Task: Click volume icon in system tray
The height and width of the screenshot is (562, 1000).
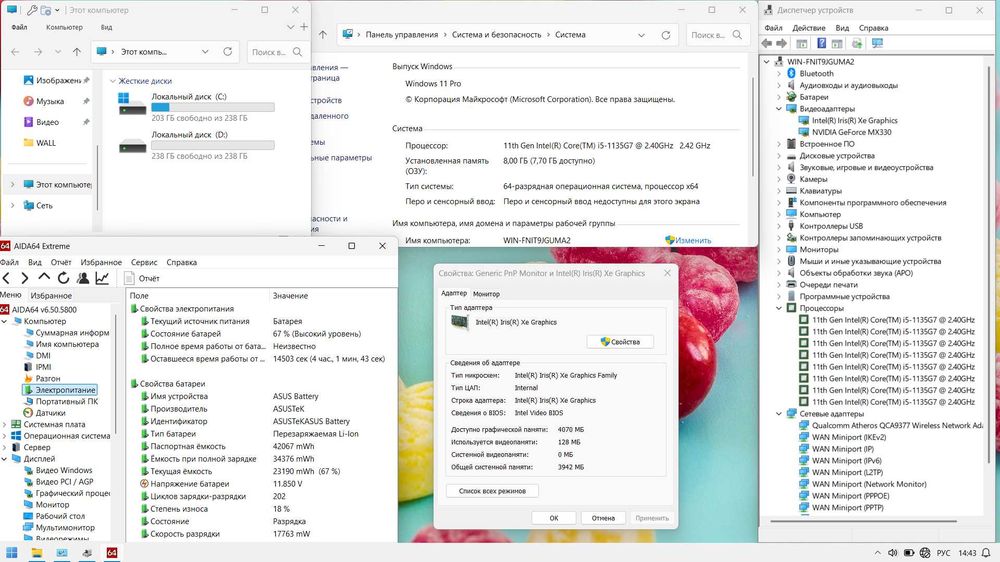Action: click(x=893, y=552)
